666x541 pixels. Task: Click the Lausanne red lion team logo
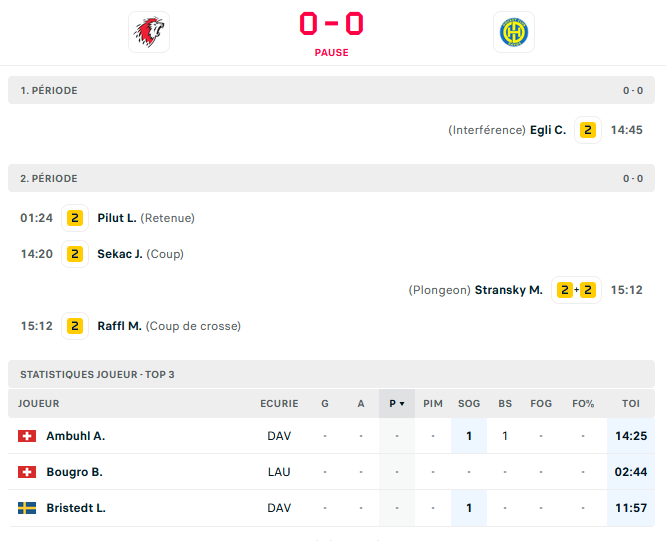tap(149, 32)
